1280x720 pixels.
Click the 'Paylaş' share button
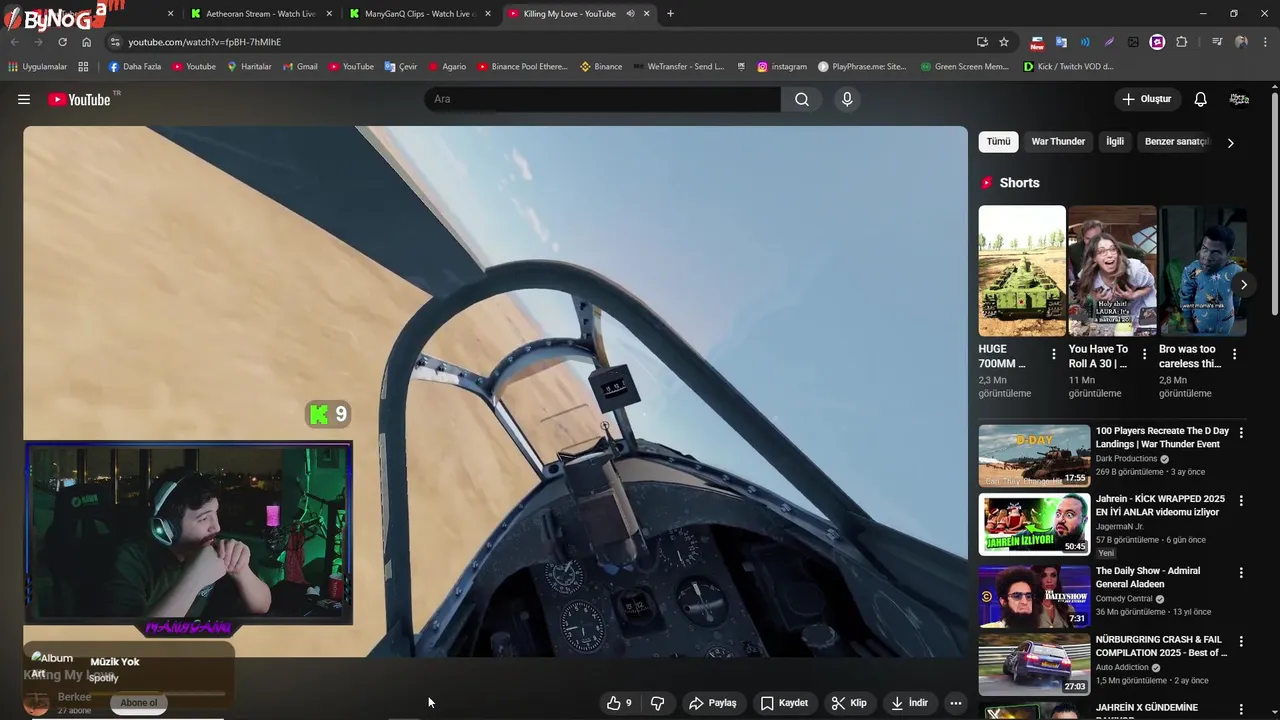pos(713,703)
